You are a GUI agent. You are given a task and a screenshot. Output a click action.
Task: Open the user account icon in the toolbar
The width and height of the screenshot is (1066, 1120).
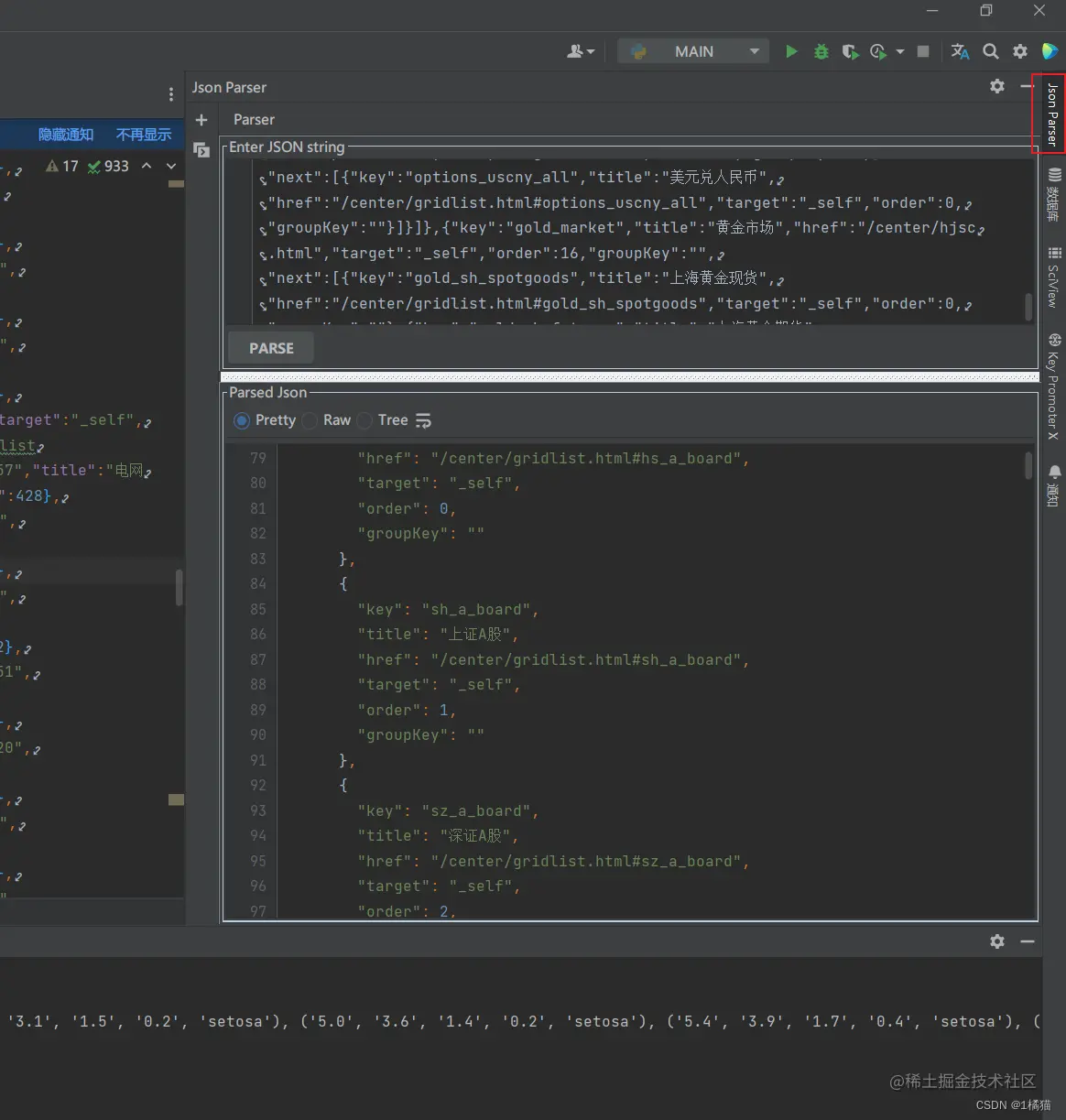coord(581,51)
